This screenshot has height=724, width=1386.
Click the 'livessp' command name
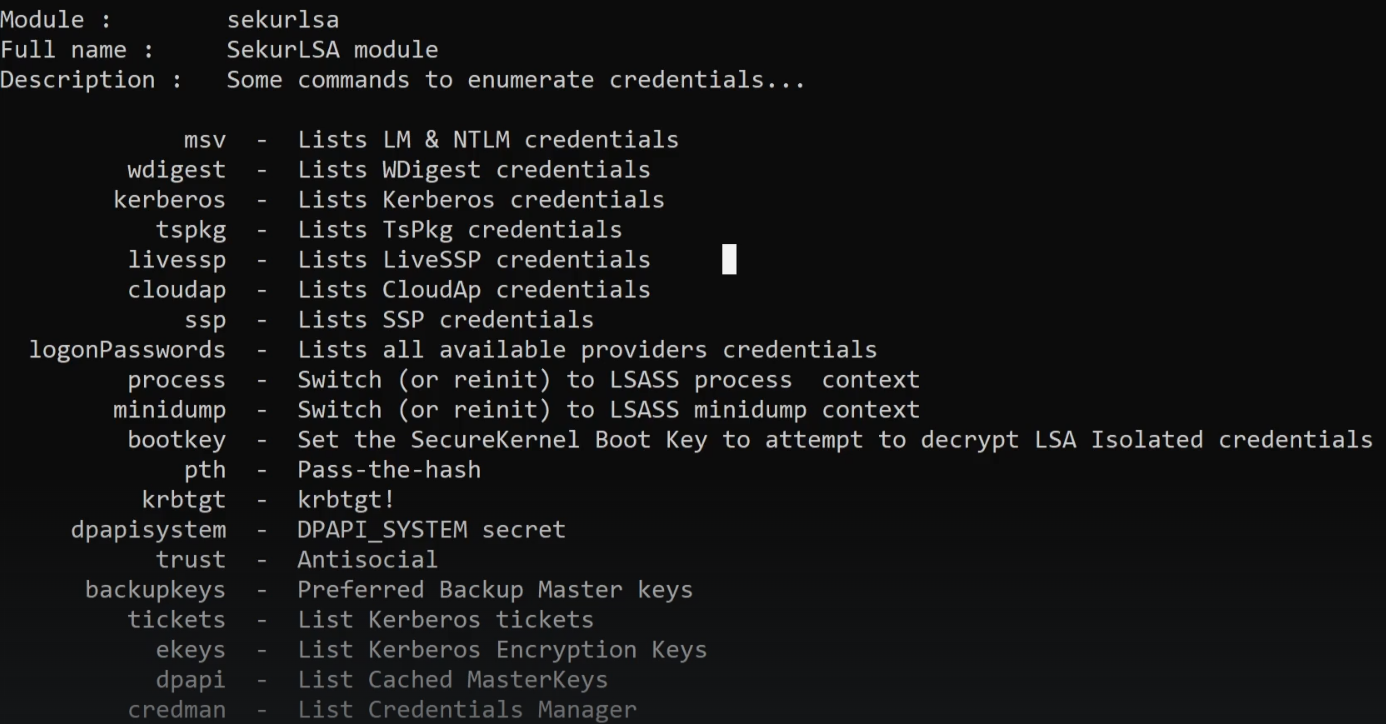pyautogui.click(x=176, y=259)
